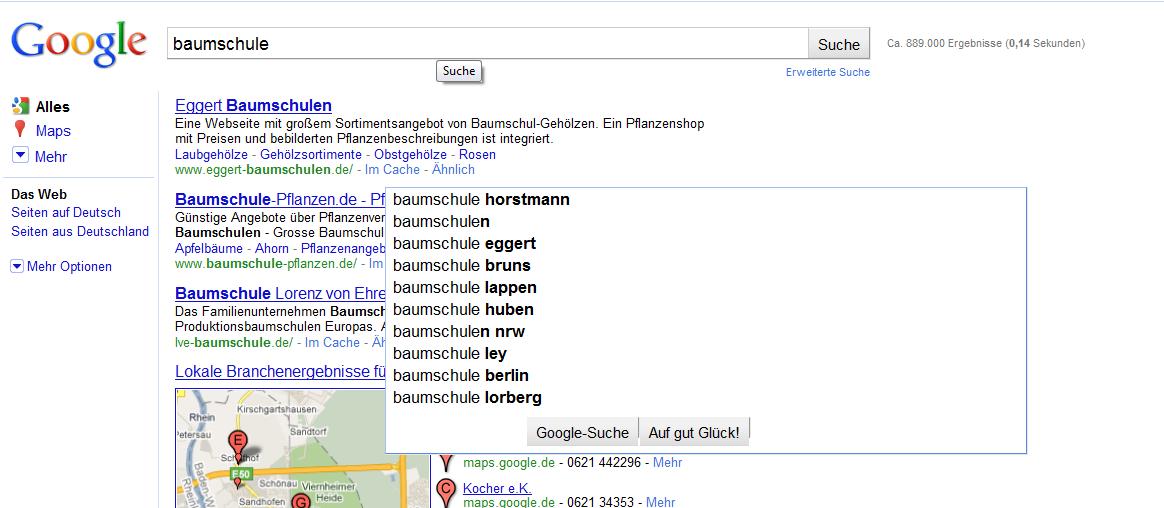Open Erweiterte Suche link

pyautogui.click(x=828, y=72)
